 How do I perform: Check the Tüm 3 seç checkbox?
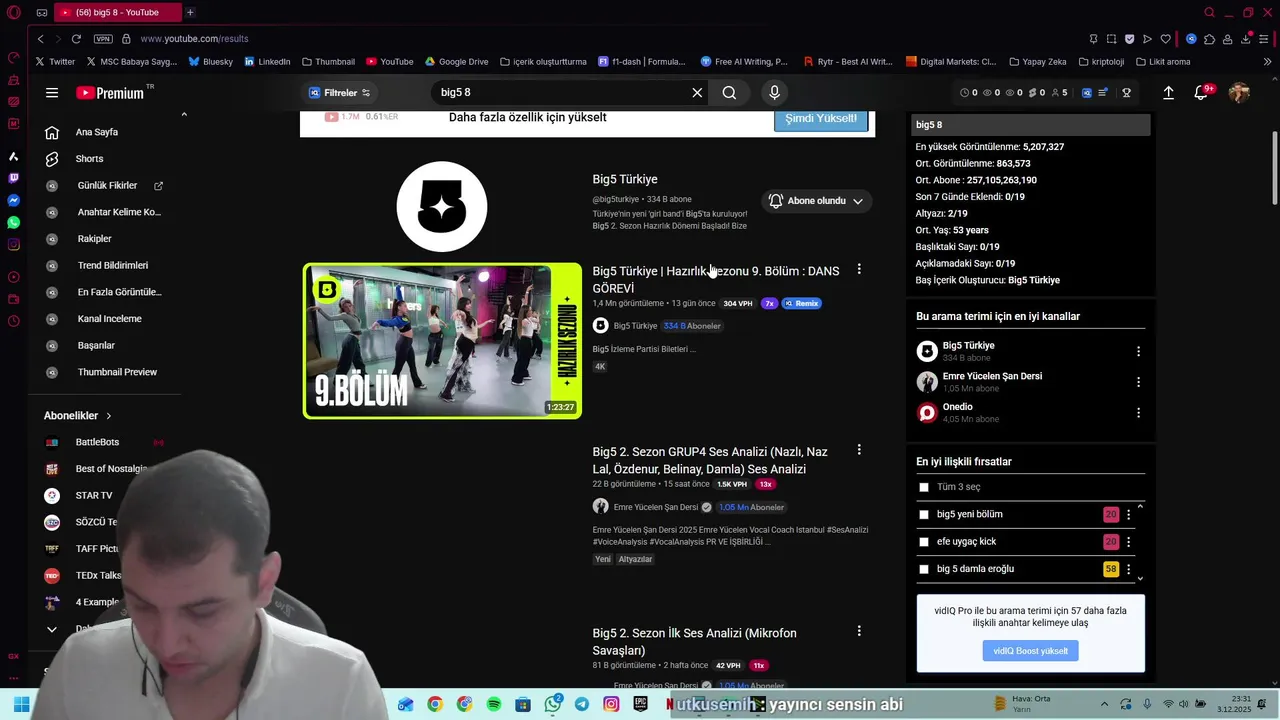(x=924, y=488)
